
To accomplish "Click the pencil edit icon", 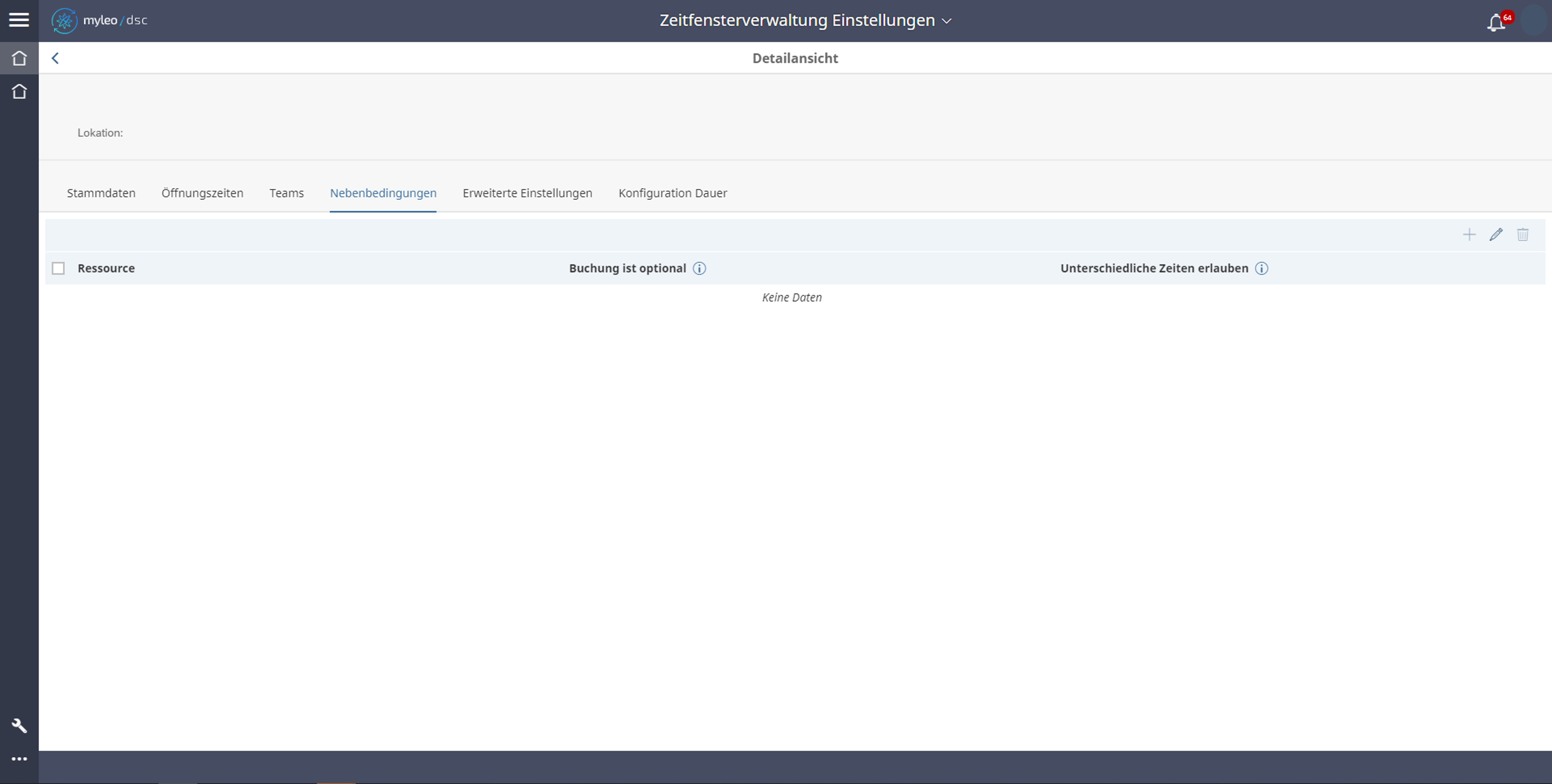I will [1496, 235].
